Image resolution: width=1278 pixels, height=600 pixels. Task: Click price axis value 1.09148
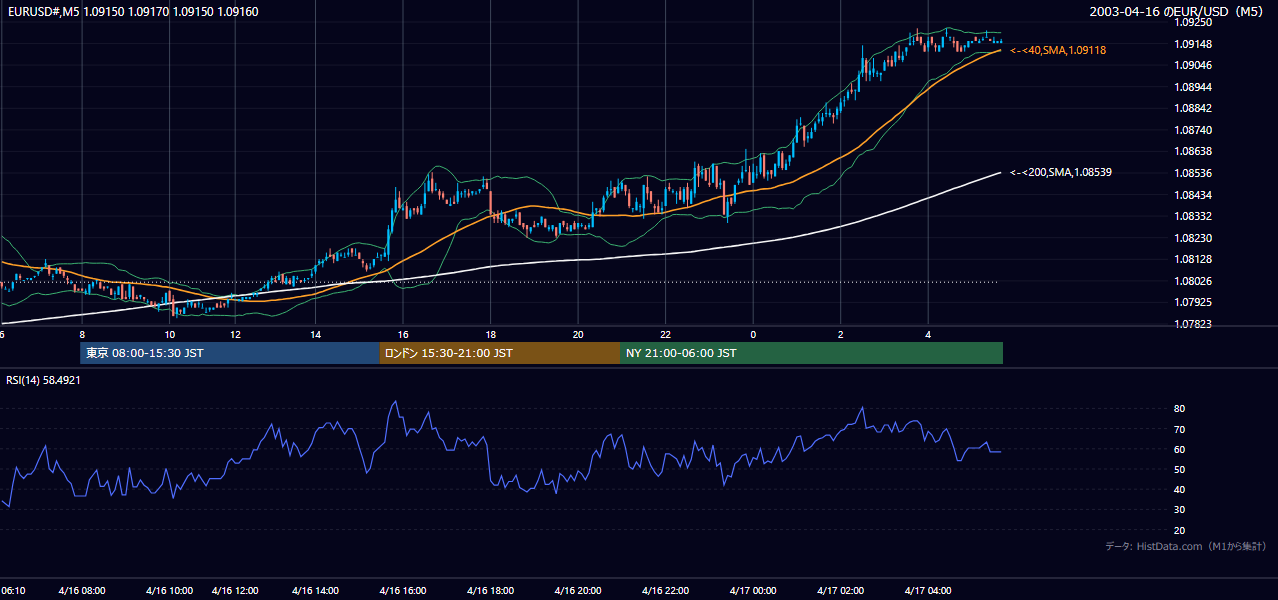point(1195,44)
